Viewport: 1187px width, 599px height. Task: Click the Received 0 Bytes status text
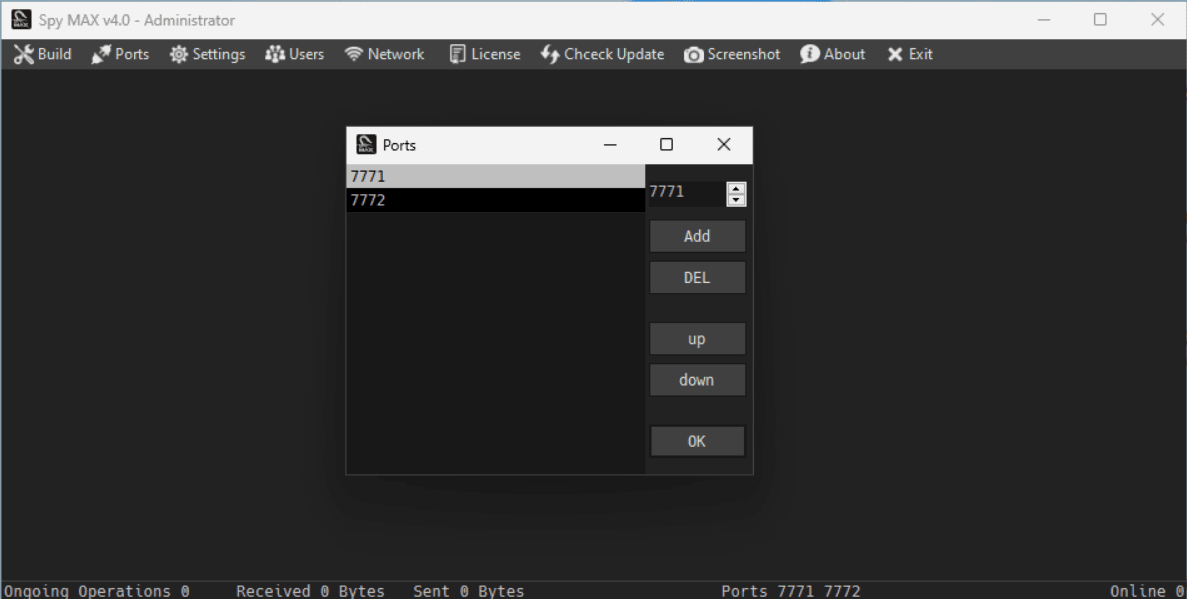[x=310, y=591]
